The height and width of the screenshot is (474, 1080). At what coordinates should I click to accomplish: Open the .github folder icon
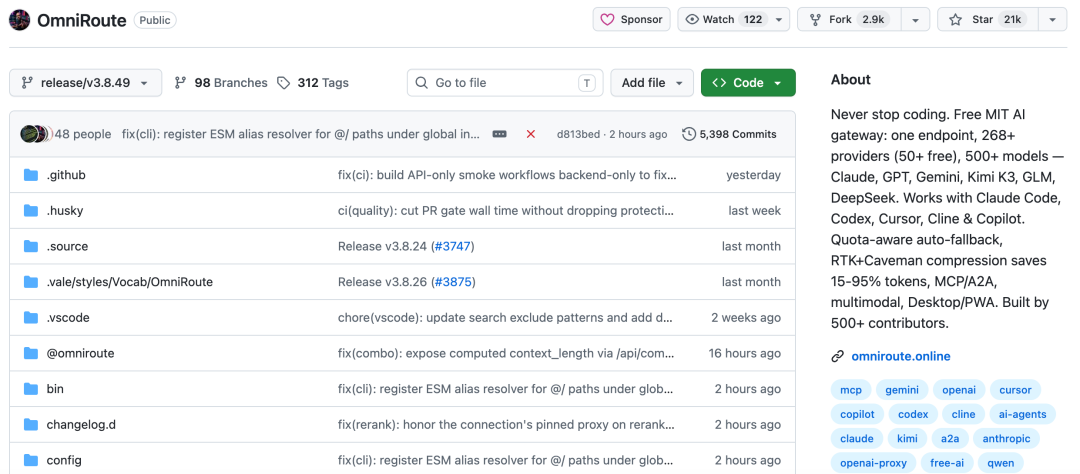[x=30, y=175]
